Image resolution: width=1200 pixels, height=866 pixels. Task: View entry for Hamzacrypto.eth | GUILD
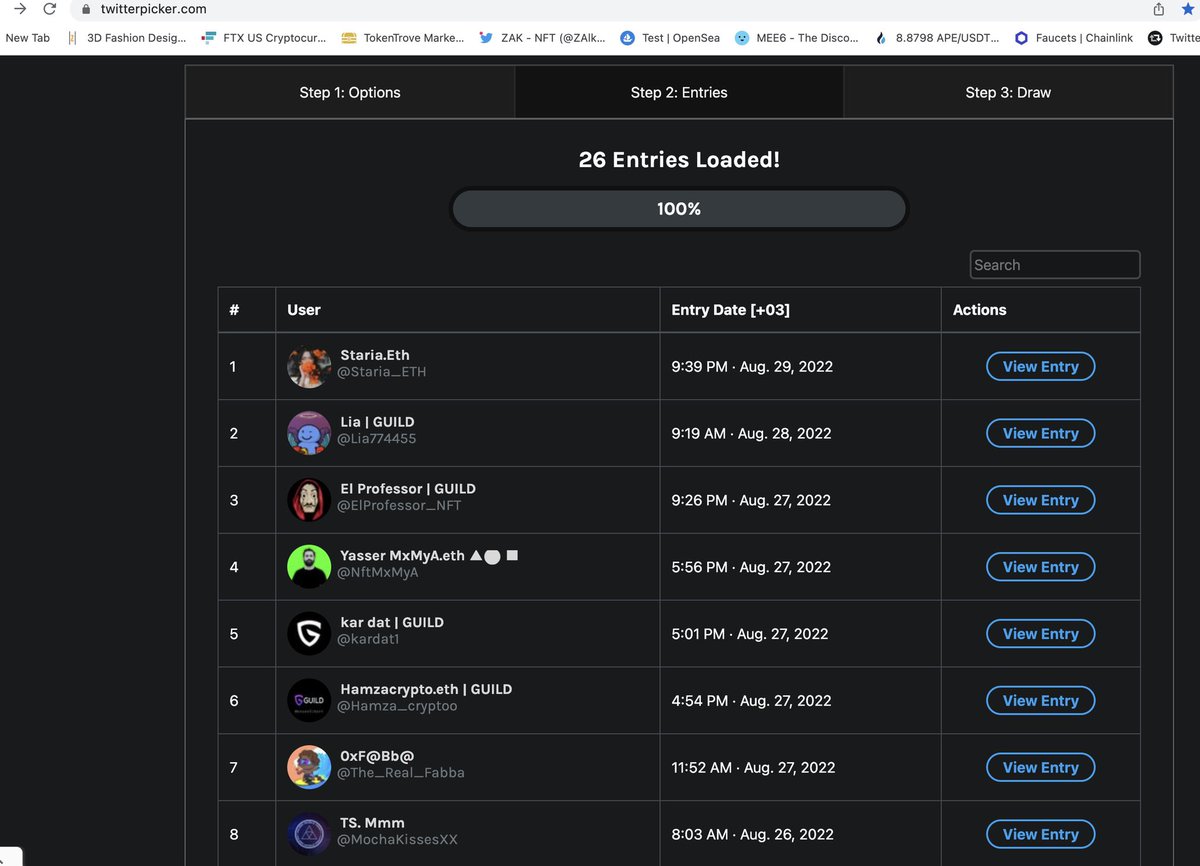[1040, 701]
